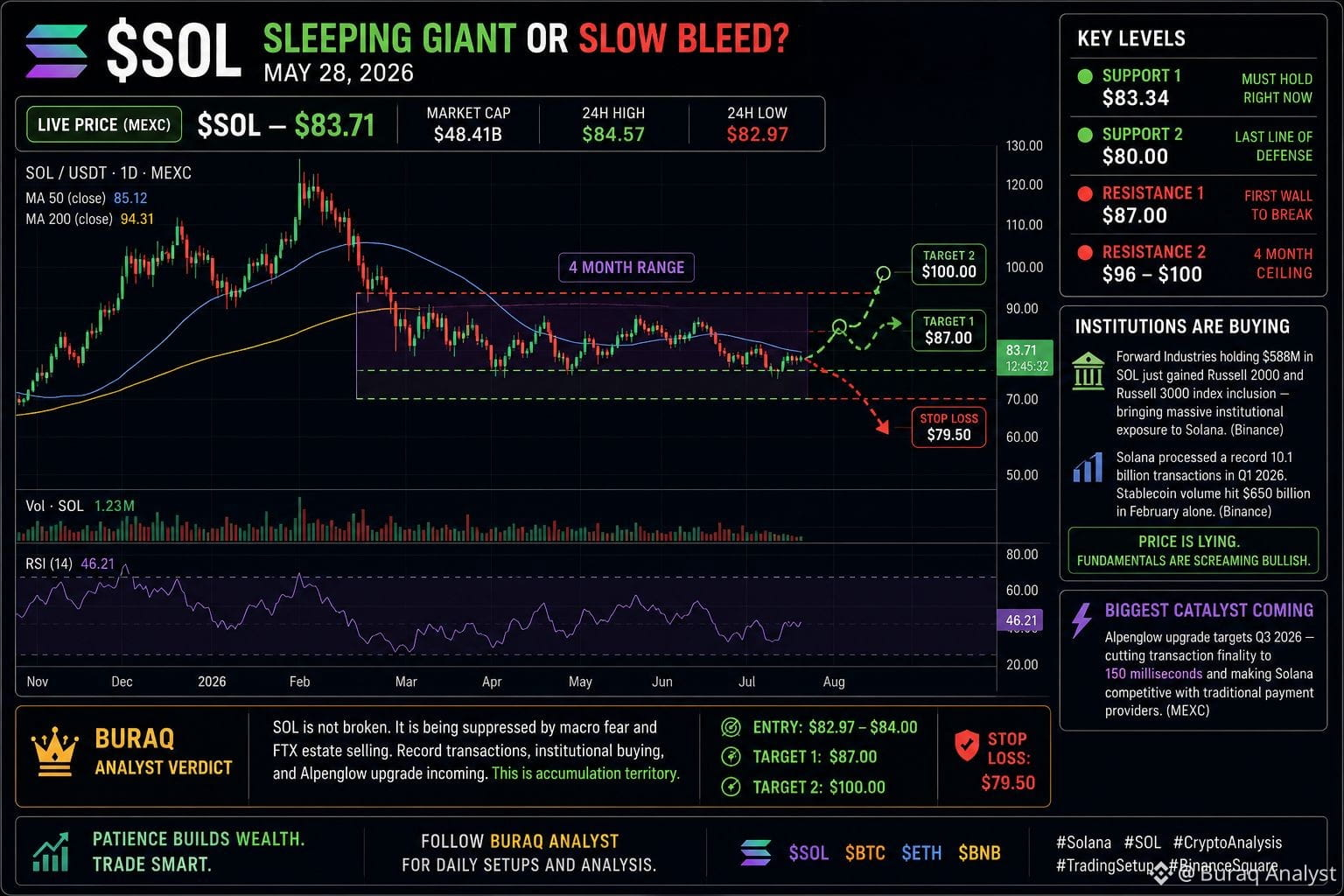This screenshot has height=896, width=1344.
Task: Click the 'RSI (14)' indicator label
Action: click(49, 564)
